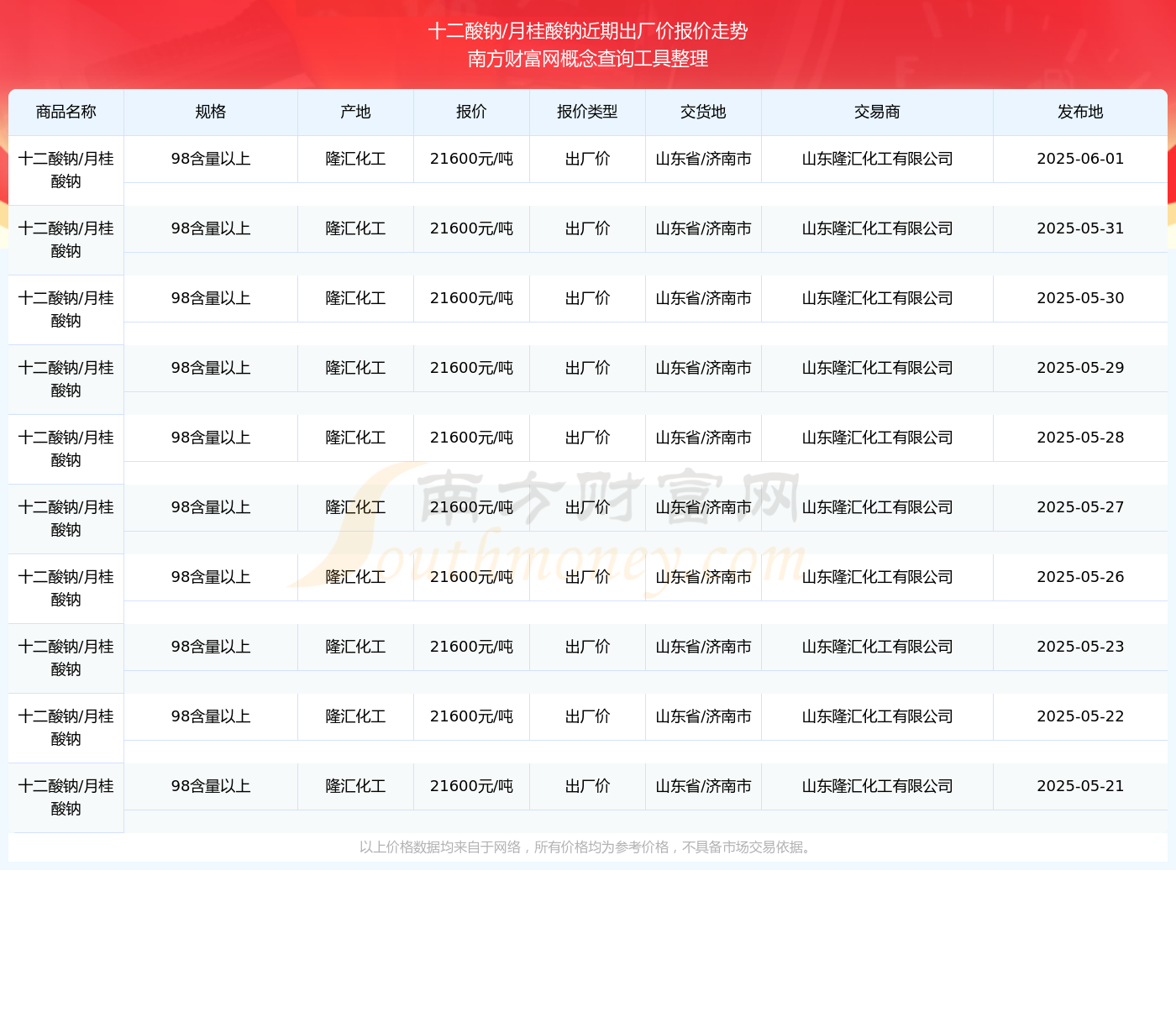Click product name in the 2025-05-26 row
Viewport: 1176px width, 1012px height.
click(x=66, y=589)
